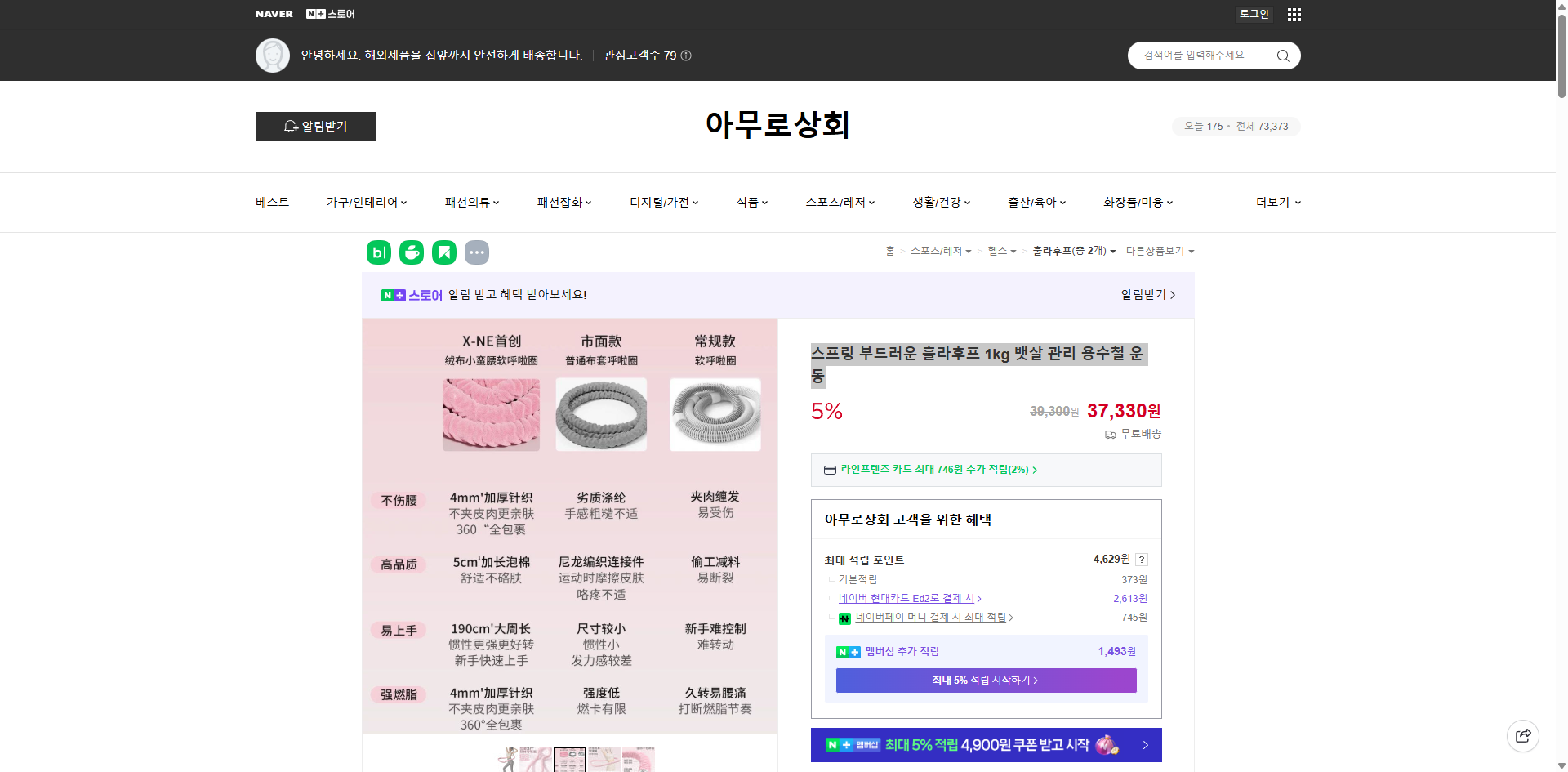Open the question mark help beside 최대 적립 포인트
This screenshot has width=1568, height=772.
coord(1142,559)
